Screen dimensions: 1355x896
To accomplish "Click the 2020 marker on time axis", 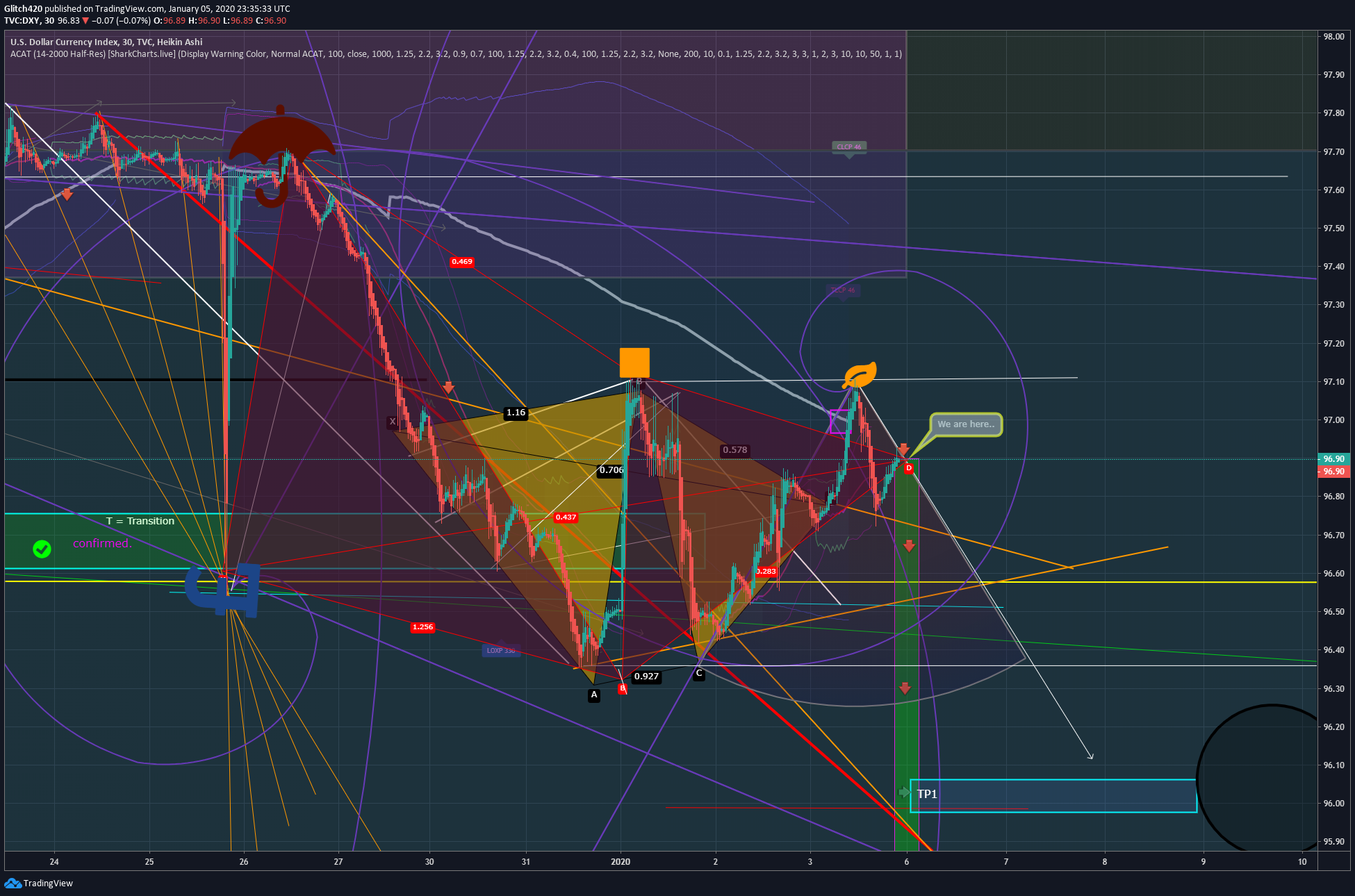I will tap(621, 862).
